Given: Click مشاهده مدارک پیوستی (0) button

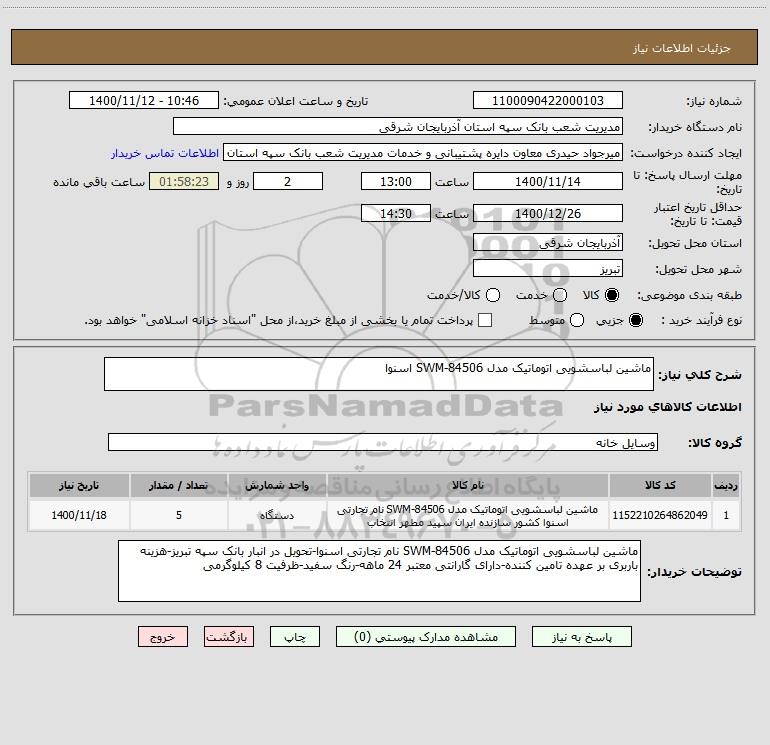Looking at the screenshot, I should (x=426, y=637).
